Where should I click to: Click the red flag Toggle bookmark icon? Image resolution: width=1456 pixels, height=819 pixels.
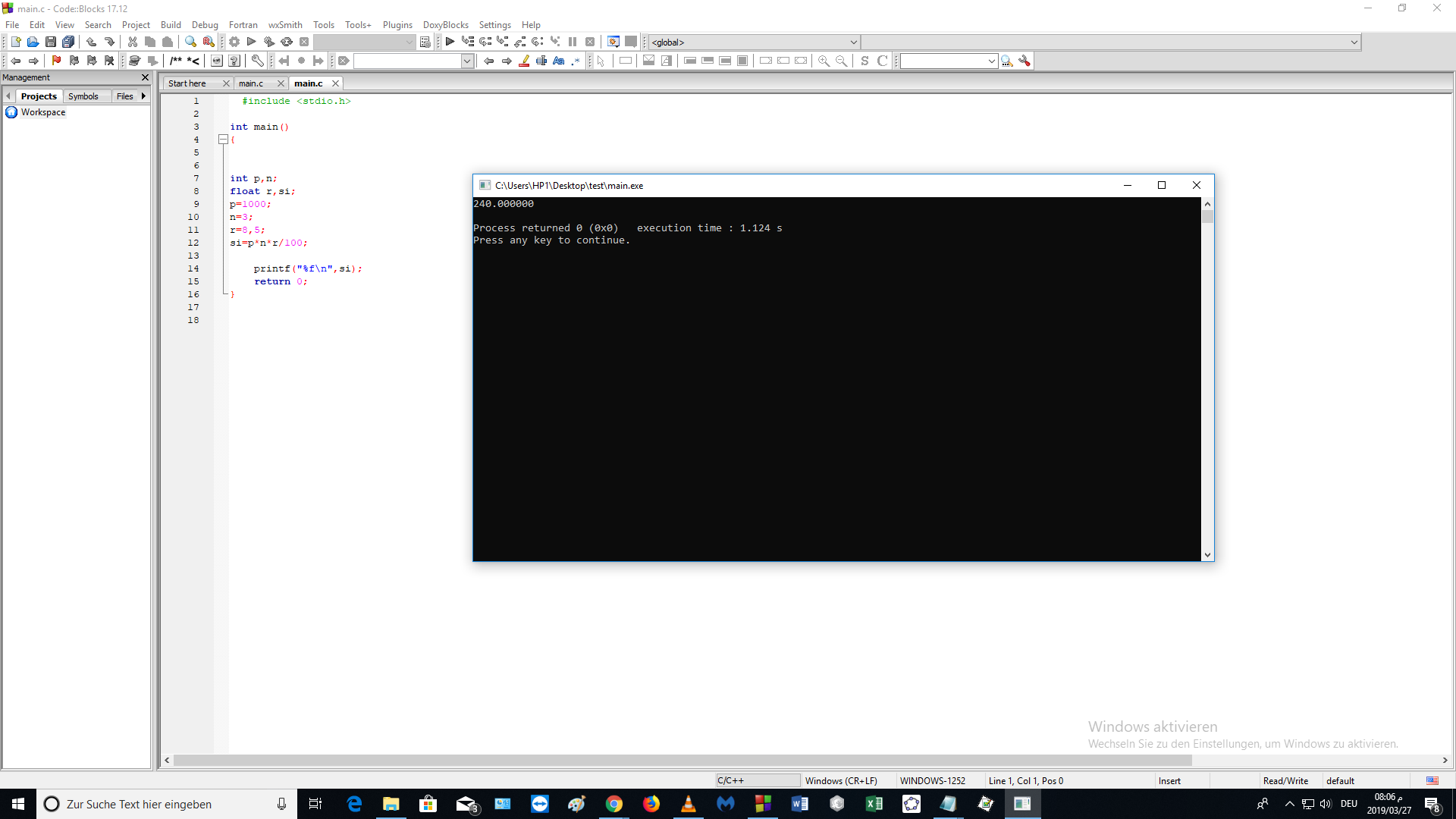pyautogui.click(x=56, y=61)
